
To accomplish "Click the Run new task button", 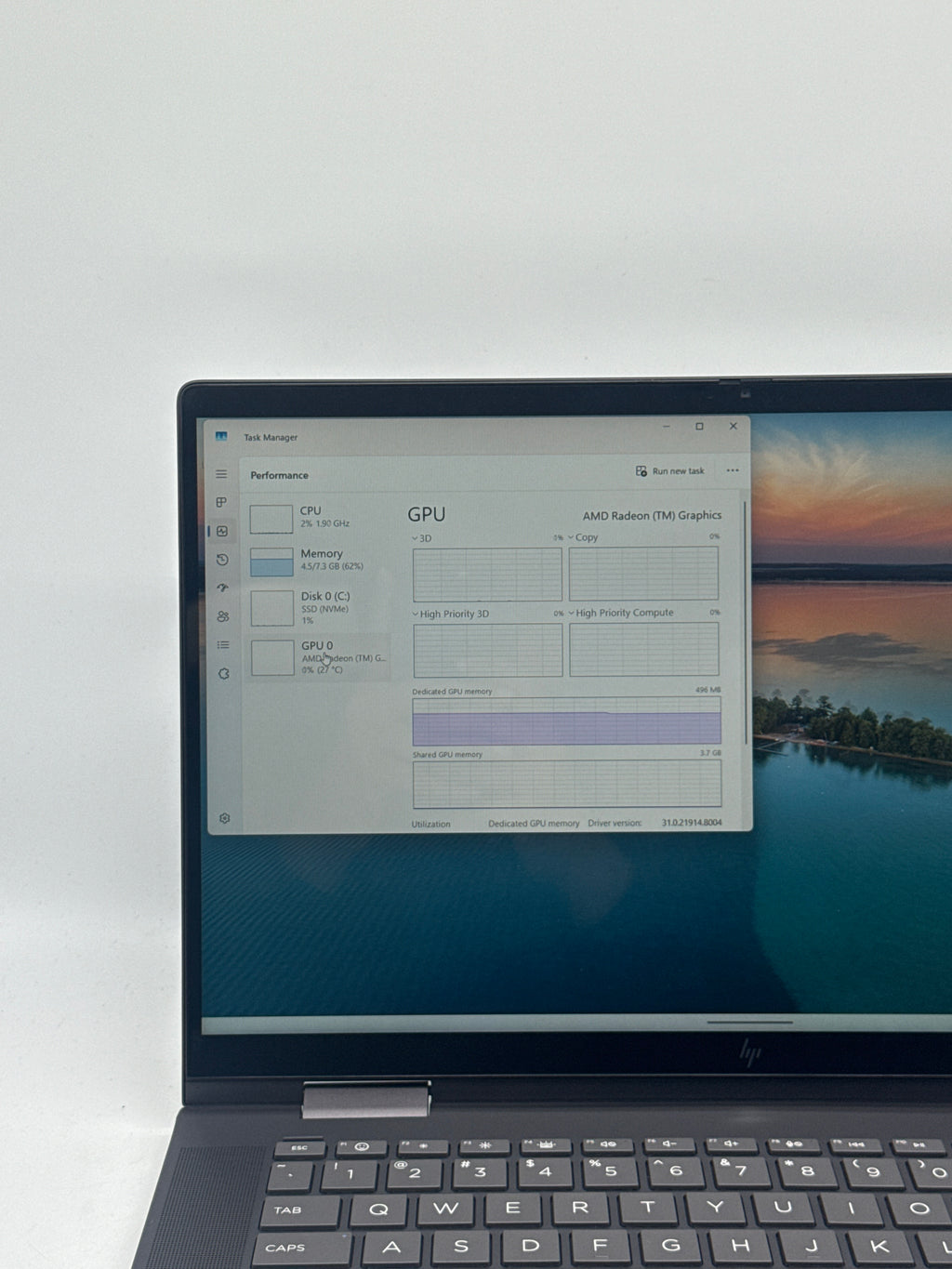I will coord(670,471).
